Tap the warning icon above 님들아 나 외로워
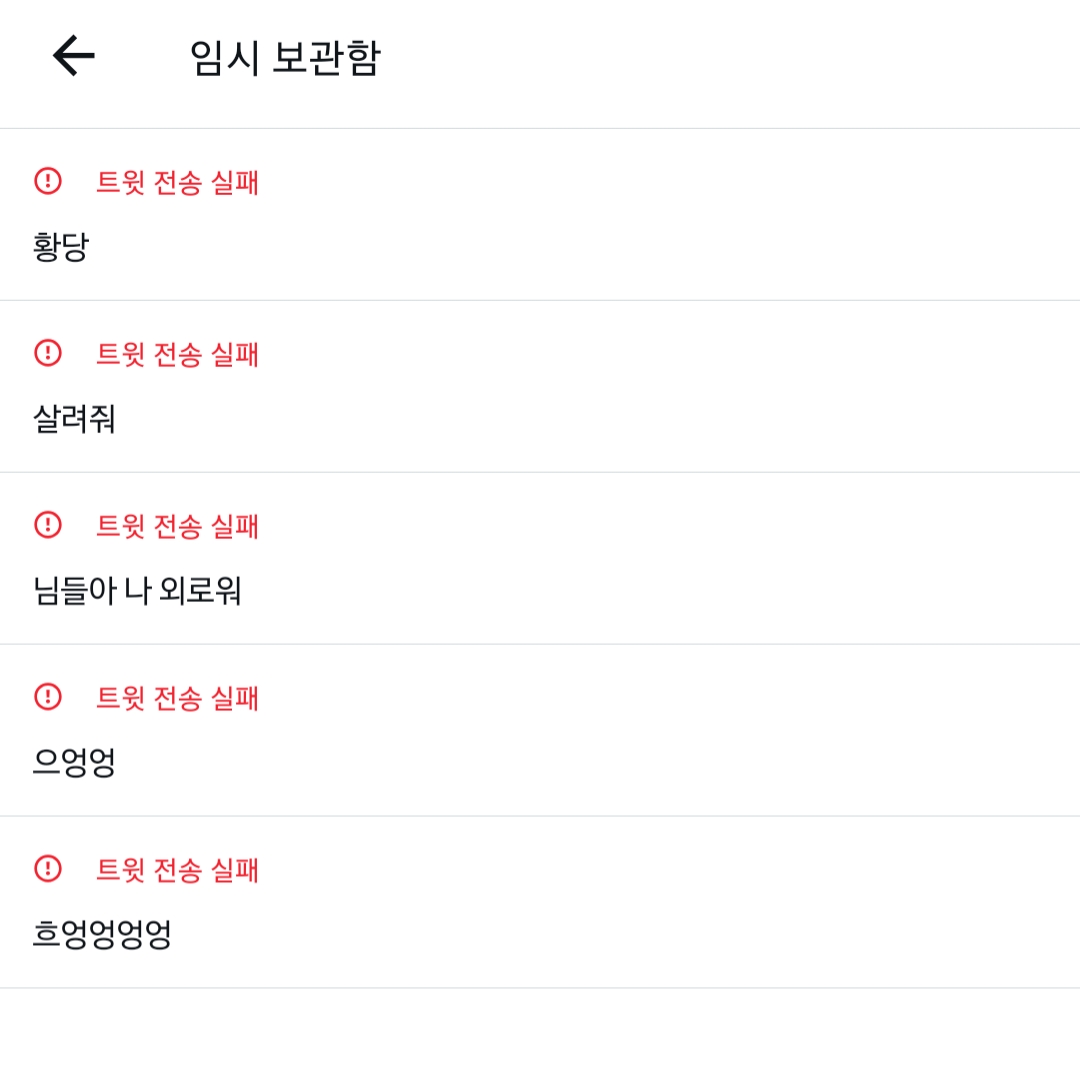The image size is (1080, 1069). tap(48, 525)
